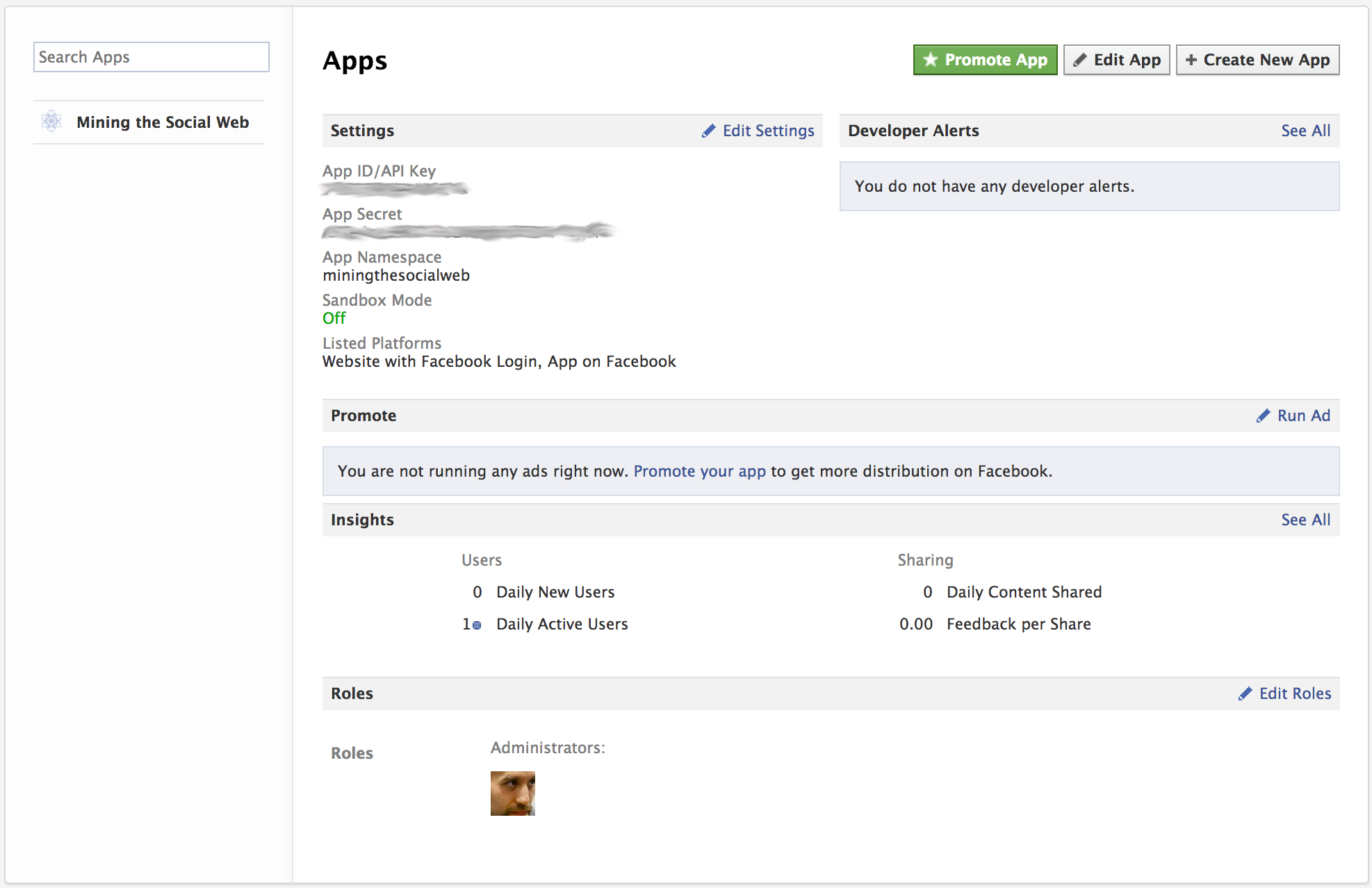Click the green Sandbox Mode Off status
The image size is (1372, 888).
pos(334,318)
